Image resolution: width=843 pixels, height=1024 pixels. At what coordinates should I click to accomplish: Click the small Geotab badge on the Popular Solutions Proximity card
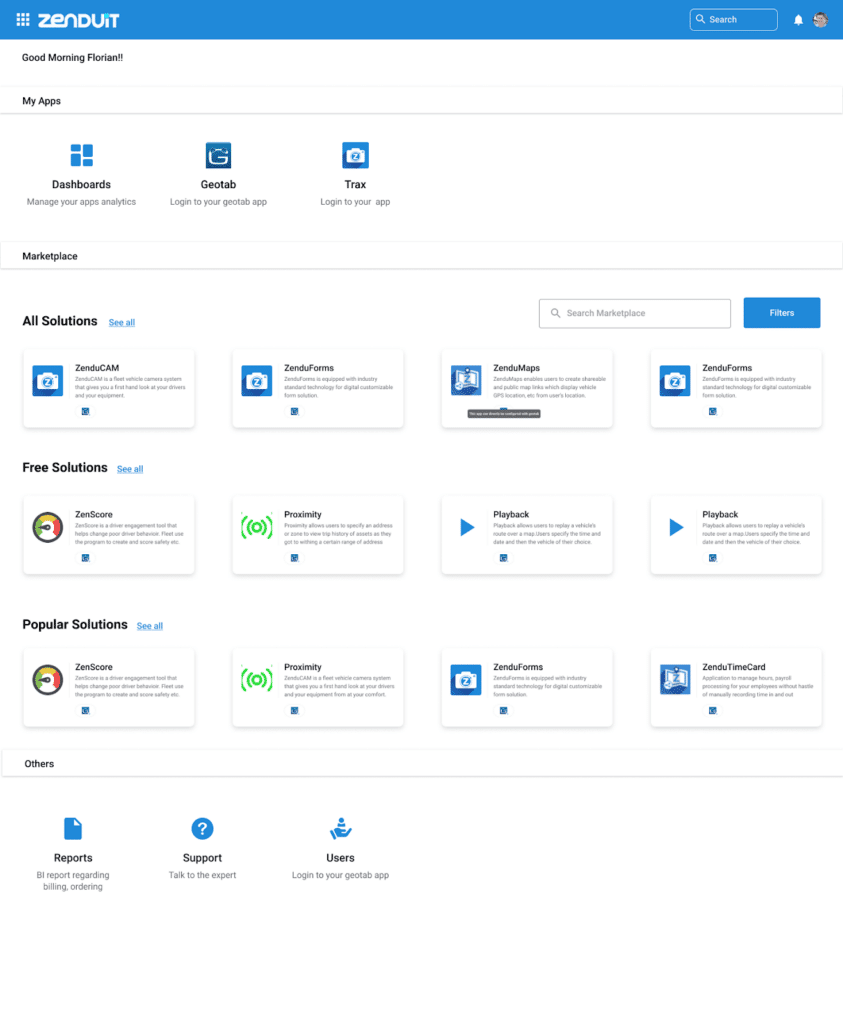pyautogui.click(x=294, y=711)
